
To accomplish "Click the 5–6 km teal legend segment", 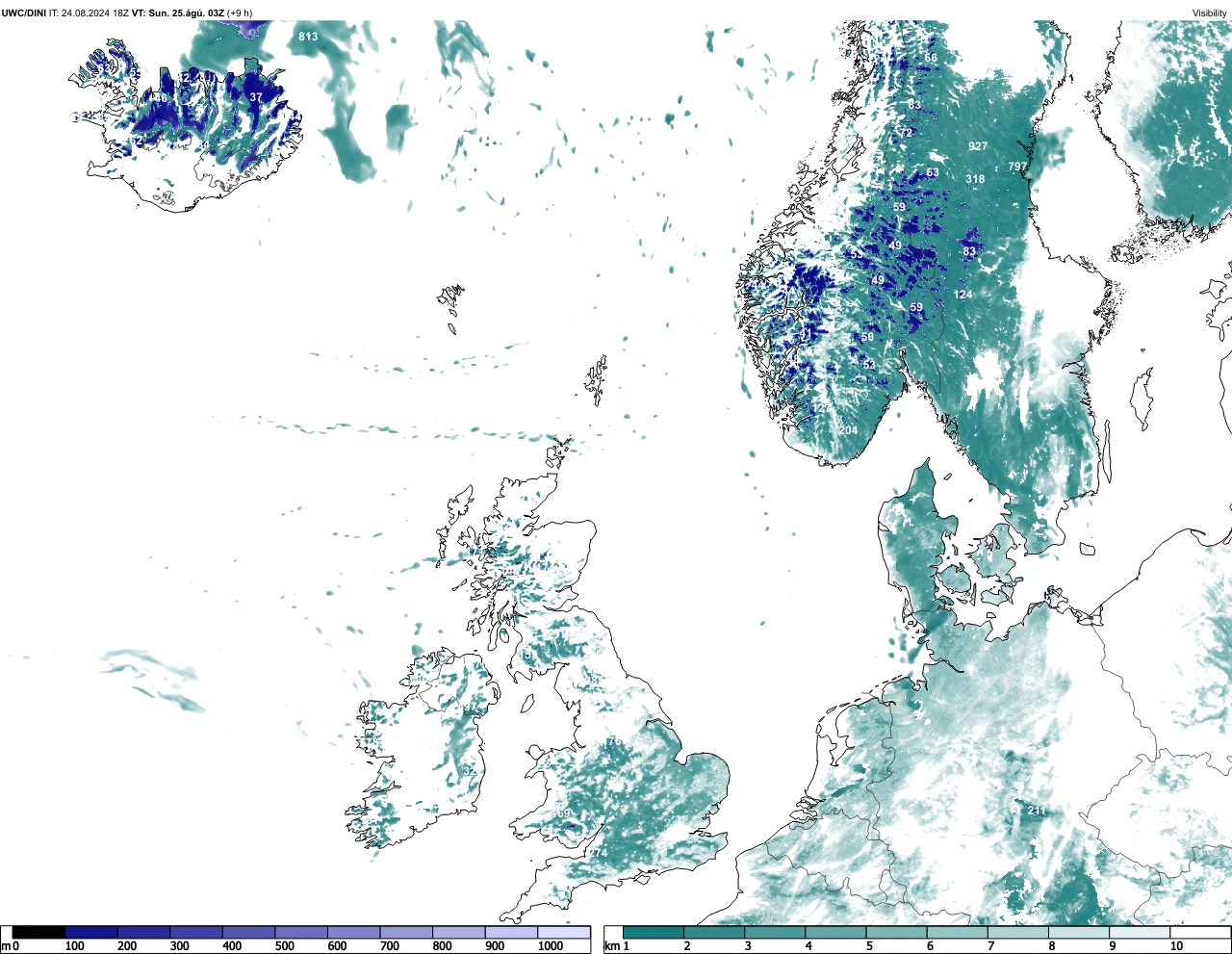I will click(897, 933).
